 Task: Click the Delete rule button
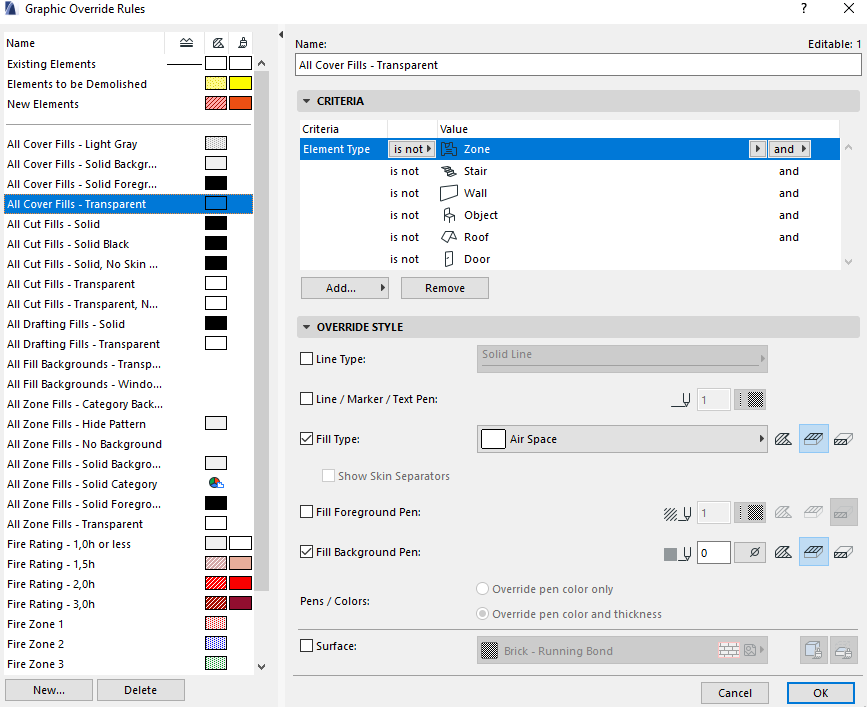tap(140, 690)
